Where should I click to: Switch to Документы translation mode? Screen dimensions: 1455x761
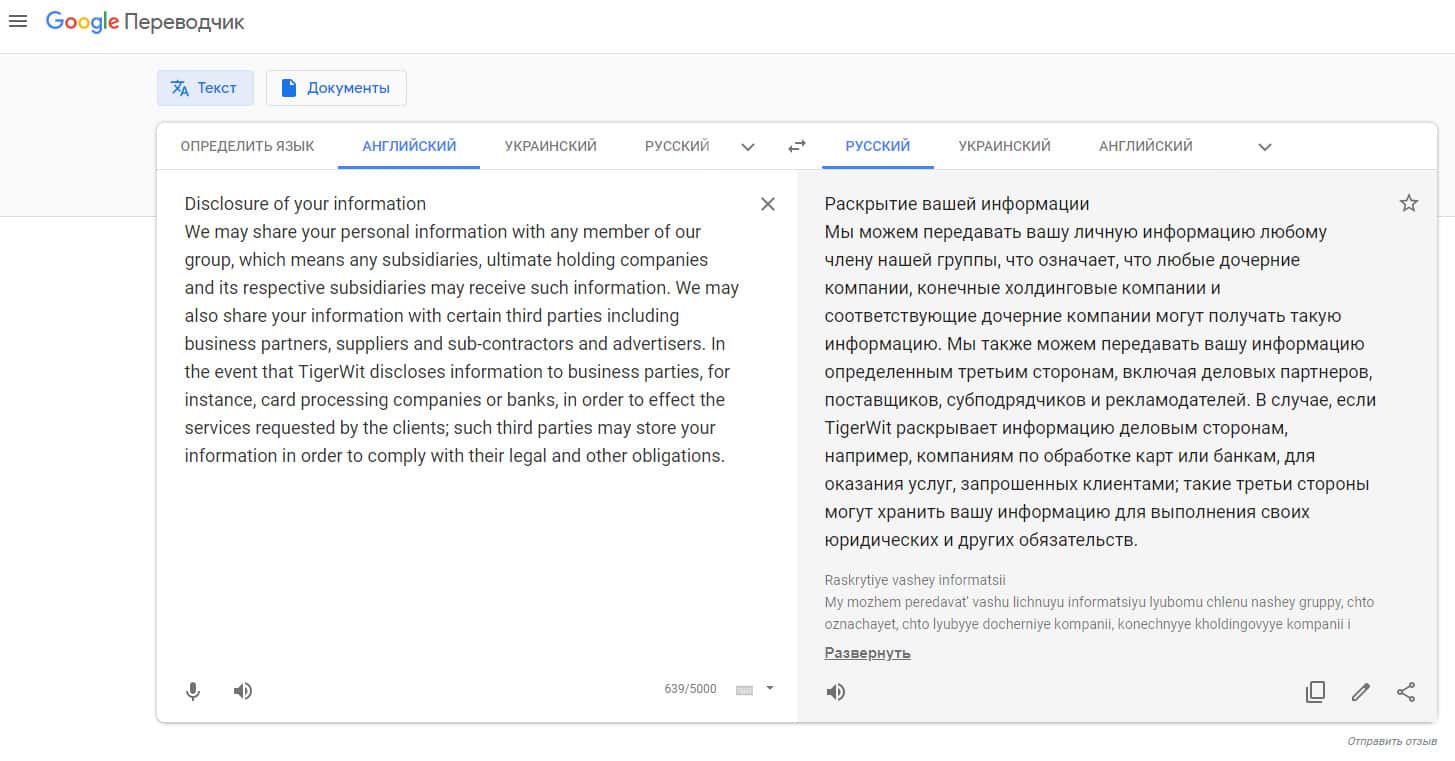(336, 88)
